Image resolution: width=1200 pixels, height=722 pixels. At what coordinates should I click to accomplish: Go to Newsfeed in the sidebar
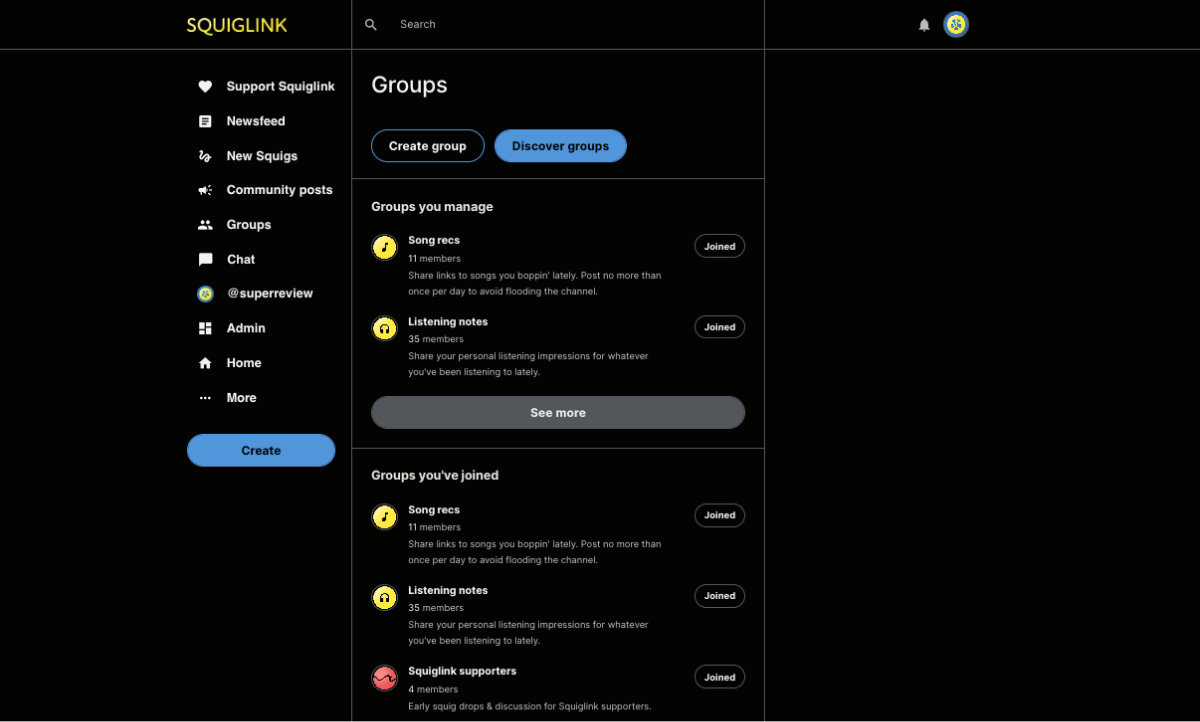pos(255,121)
